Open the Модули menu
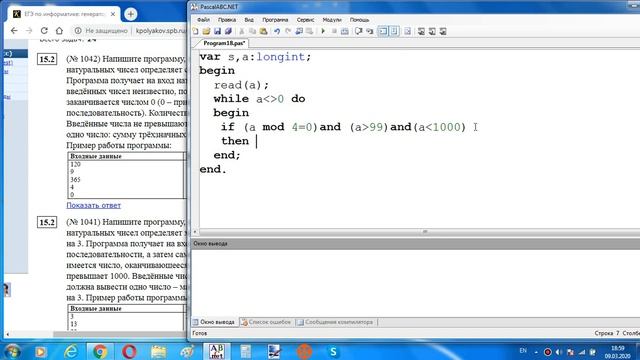 (x=332, y=20)
